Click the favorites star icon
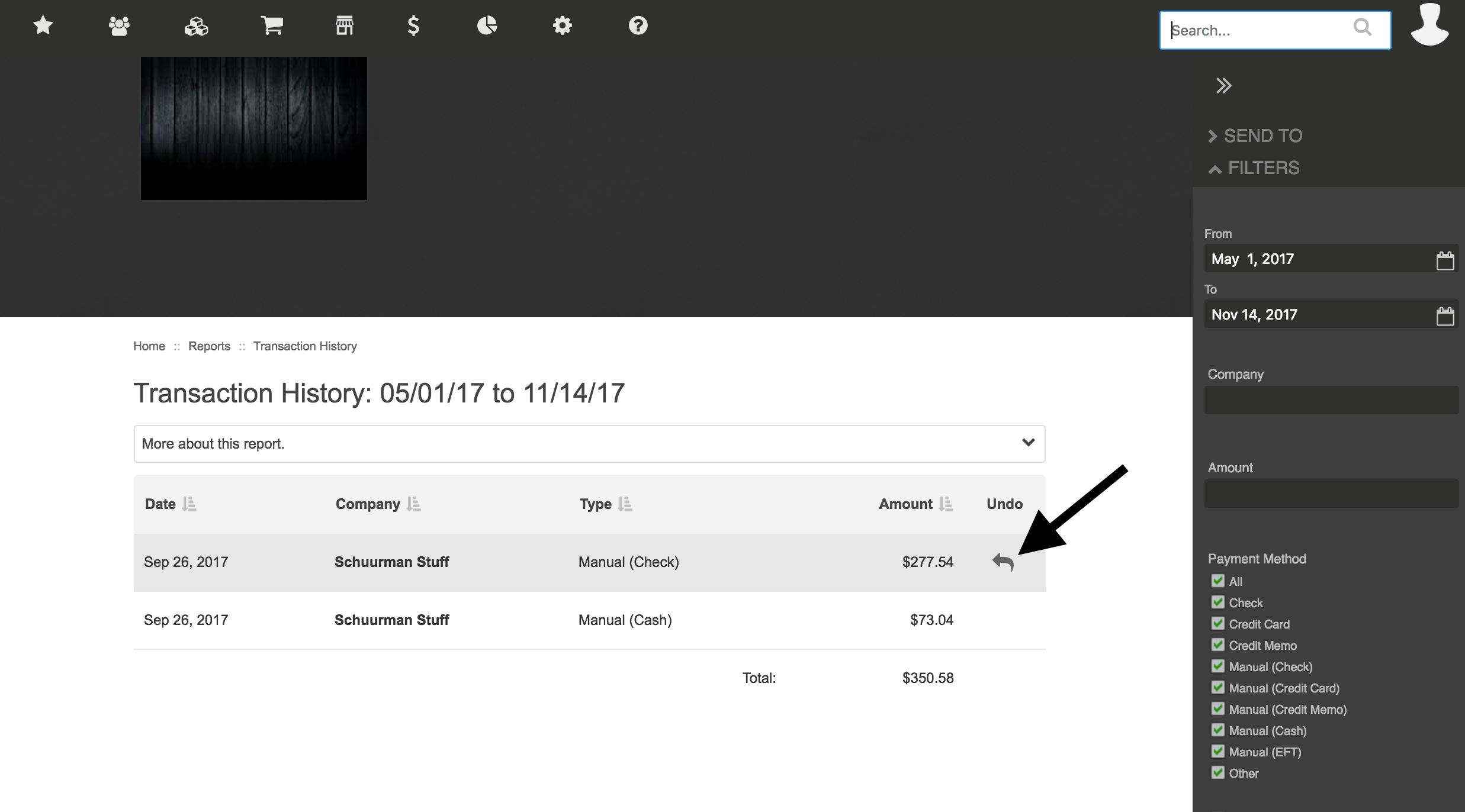 43,25
